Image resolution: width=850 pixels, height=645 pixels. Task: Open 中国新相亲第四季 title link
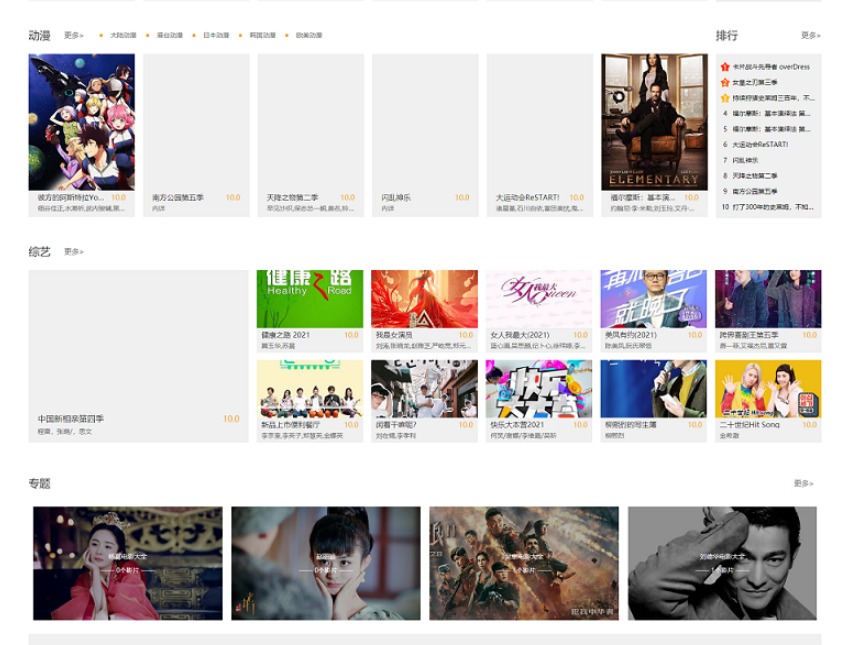71,419
